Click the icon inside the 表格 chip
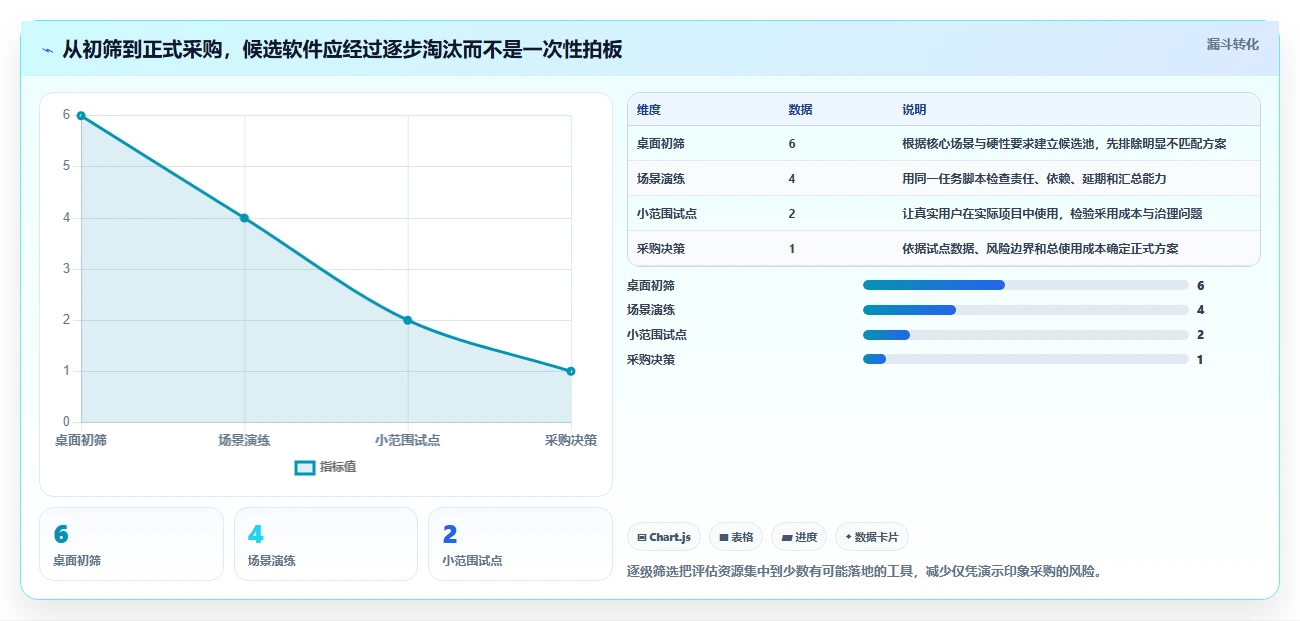 pyautogui.click(x=723, y=538)
